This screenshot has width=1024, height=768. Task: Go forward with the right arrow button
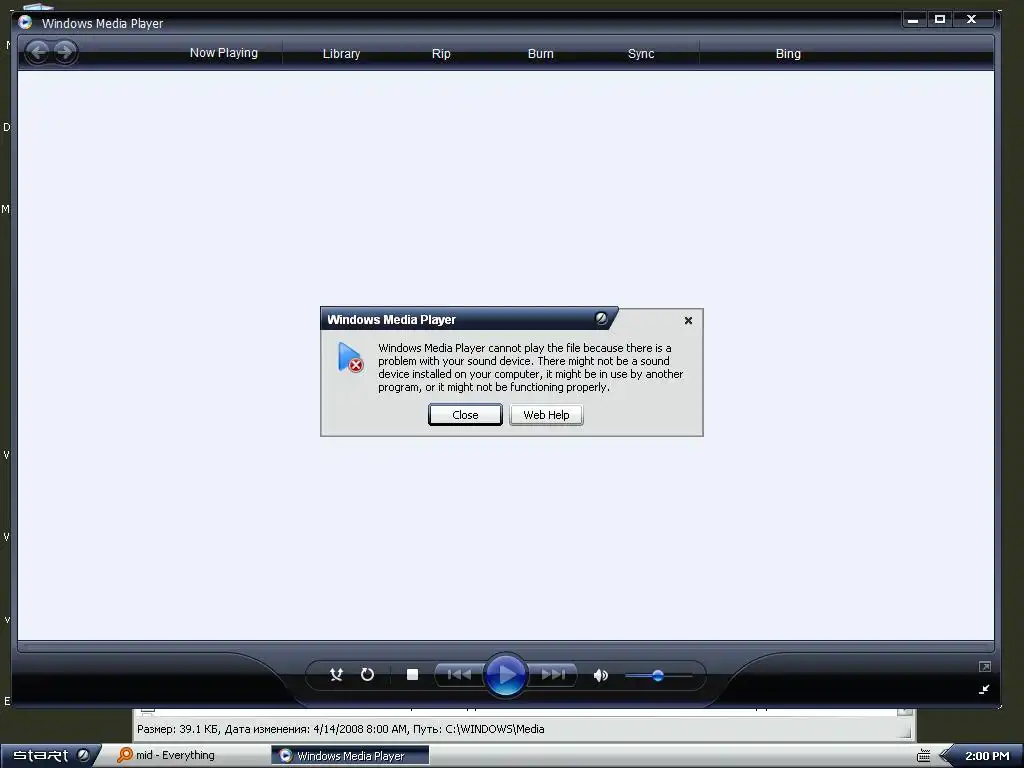pyautogui.click(x=64, y=52)
